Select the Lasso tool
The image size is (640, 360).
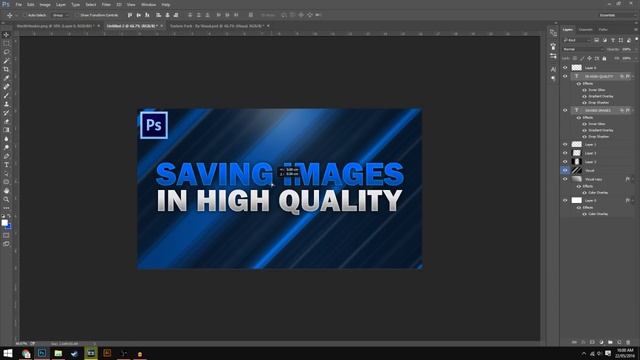6,52
